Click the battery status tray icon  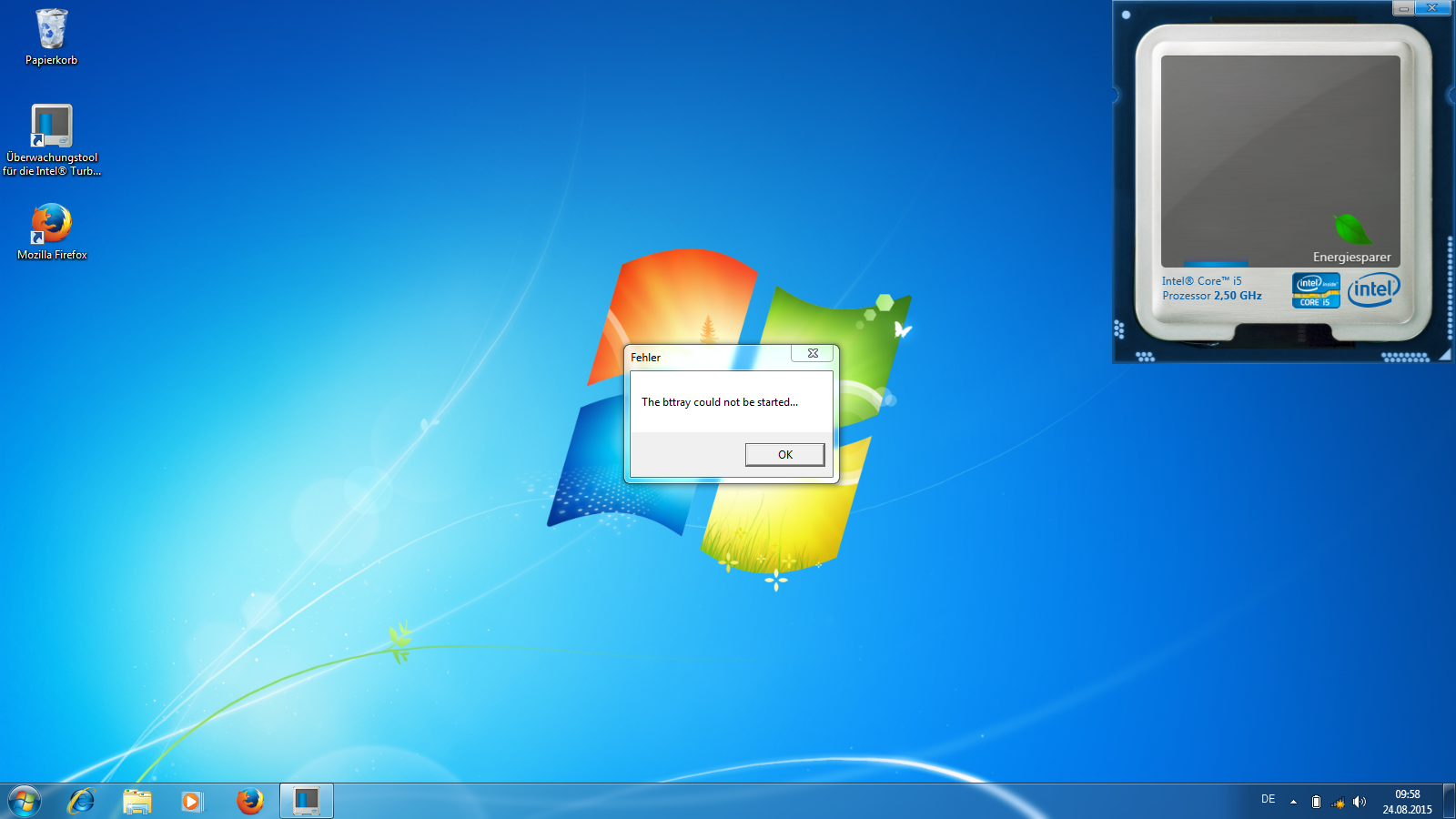pos(1316,802)
